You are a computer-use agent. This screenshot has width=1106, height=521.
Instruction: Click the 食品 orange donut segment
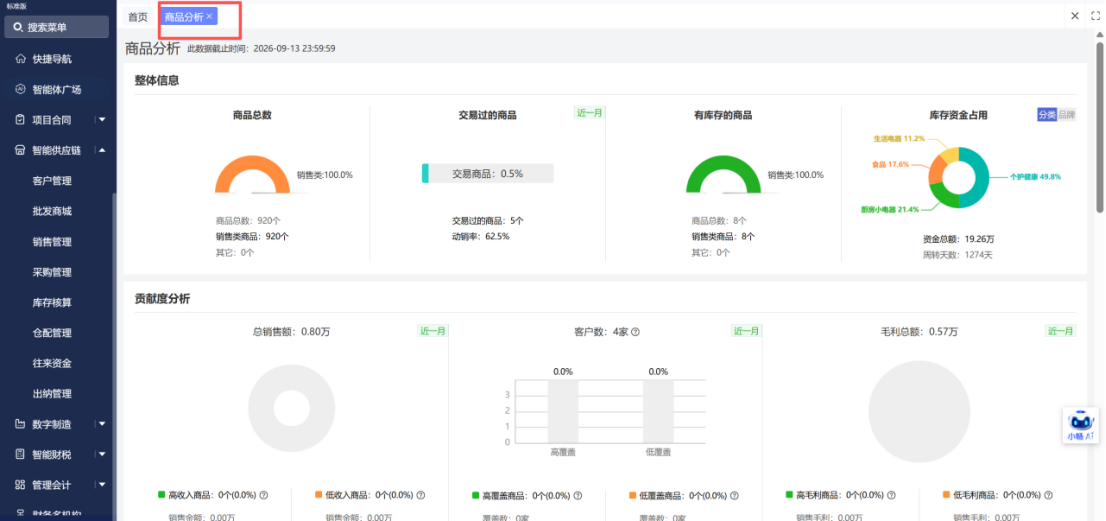[936, 170]
